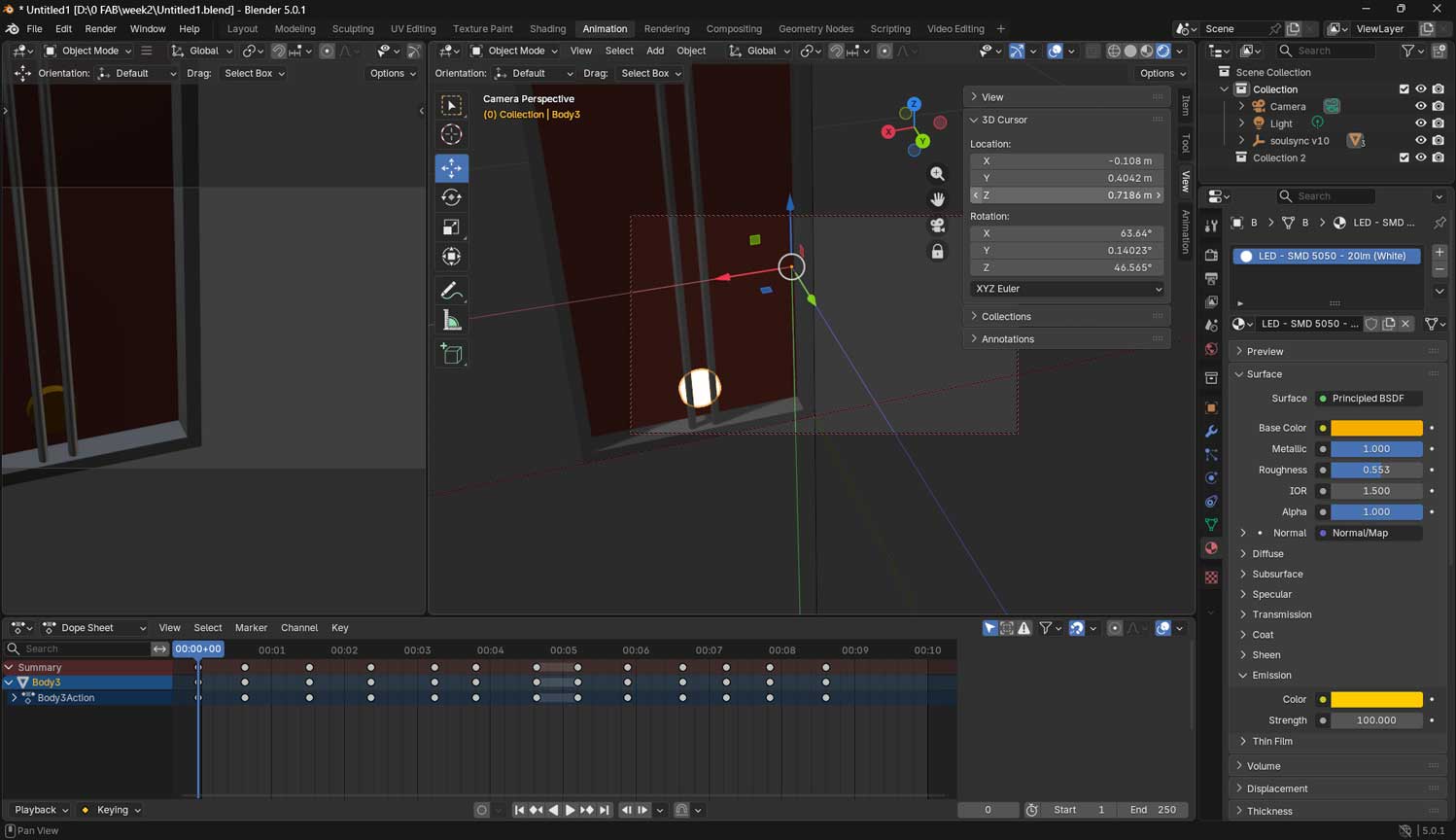Click the zoom magnifier icon in viewport

tap(937, 174)
